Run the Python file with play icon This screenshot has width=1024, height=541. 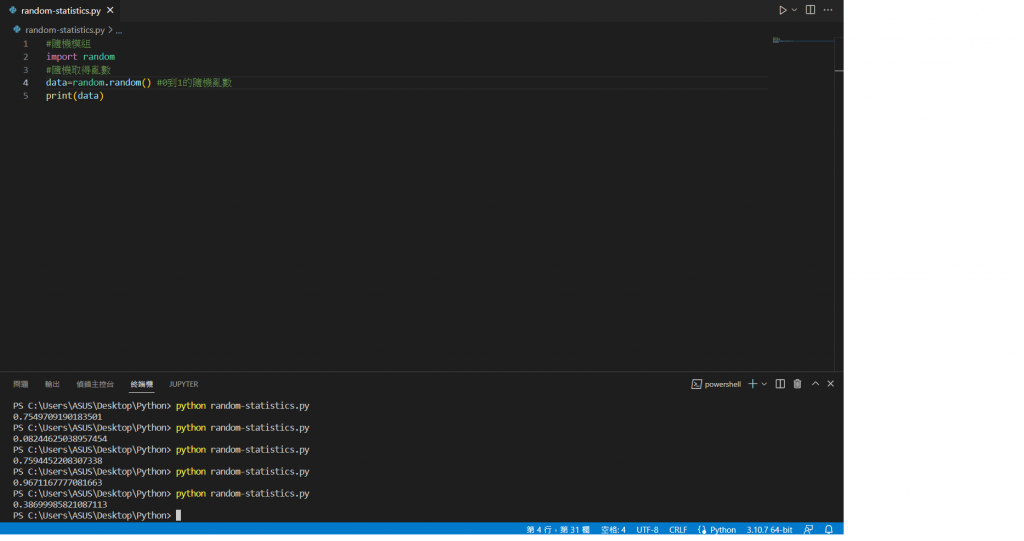(782, 10)
